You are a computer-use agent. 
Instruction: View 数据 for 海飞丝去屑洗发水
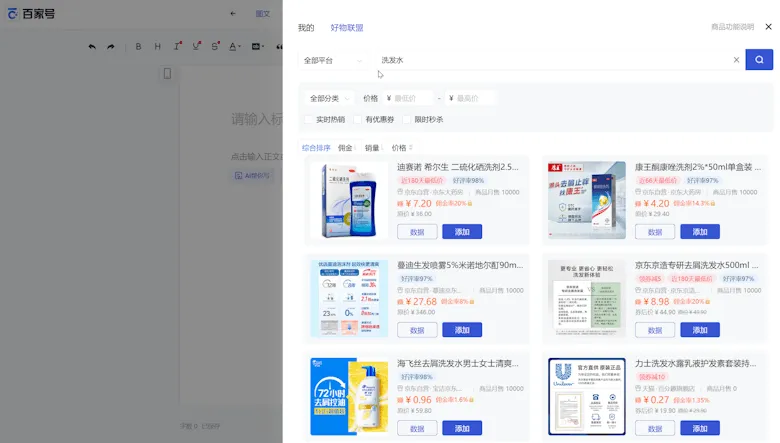[x=417, y=428]
